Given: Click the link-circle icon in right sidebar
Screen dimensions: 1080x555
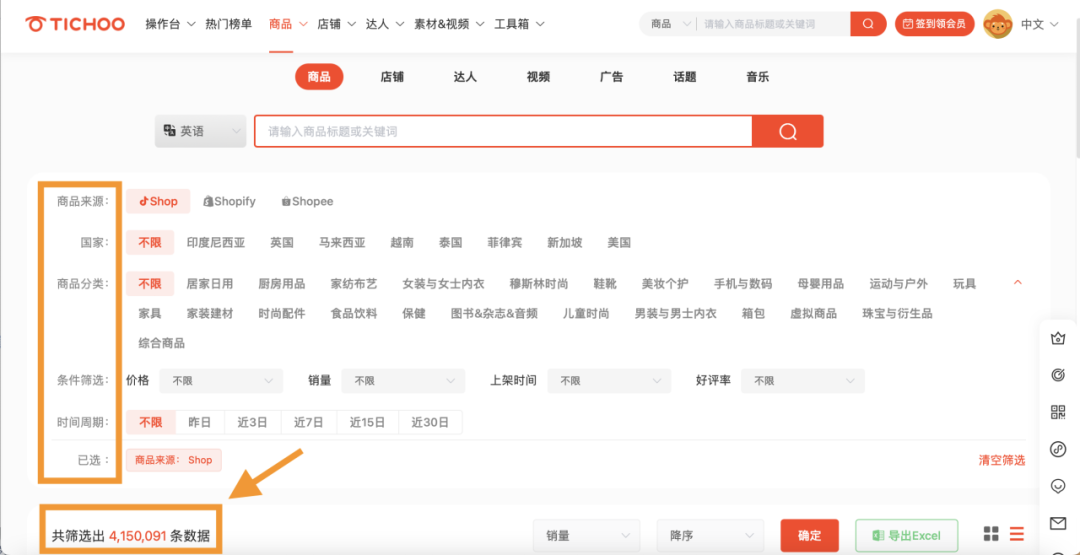Looking at the screenshot, I should (x=1058, y=450).
